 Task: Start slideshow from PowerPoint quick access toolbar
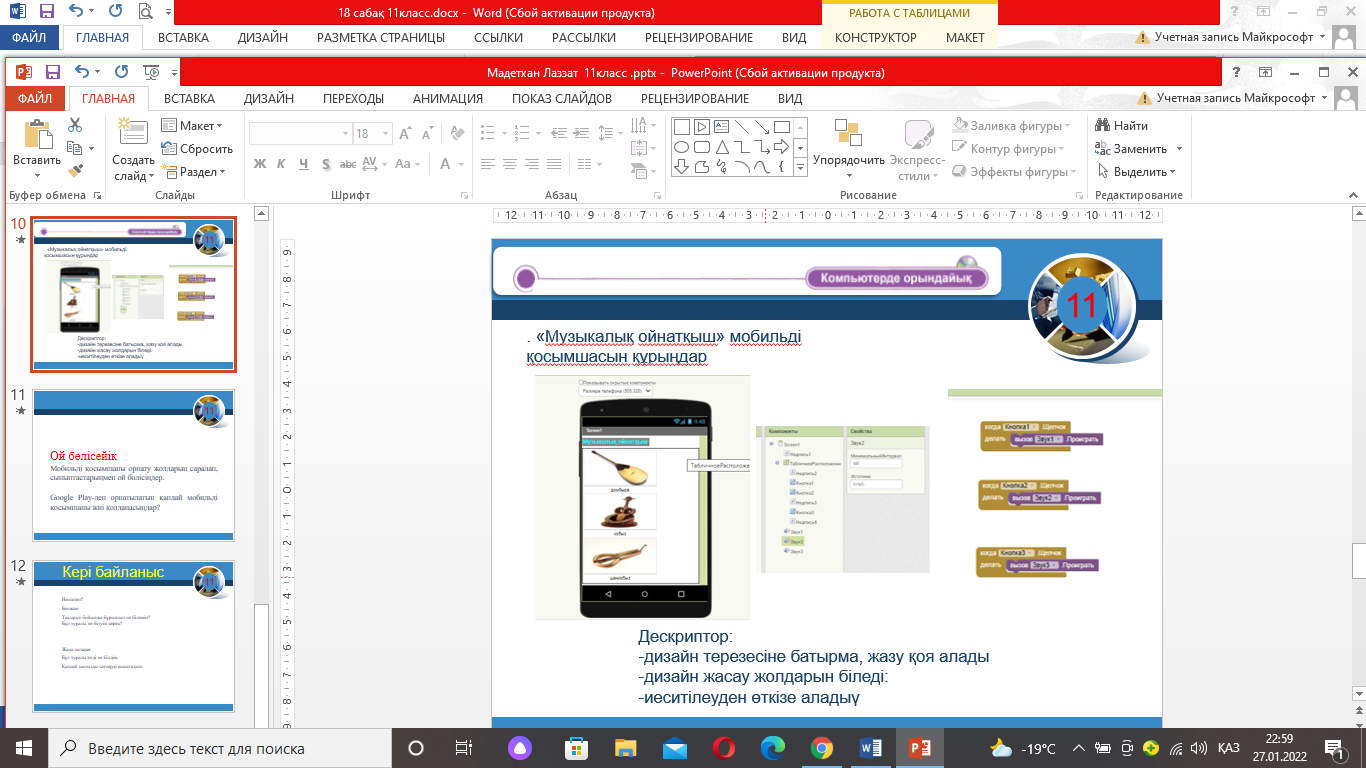tap(151, 72)
